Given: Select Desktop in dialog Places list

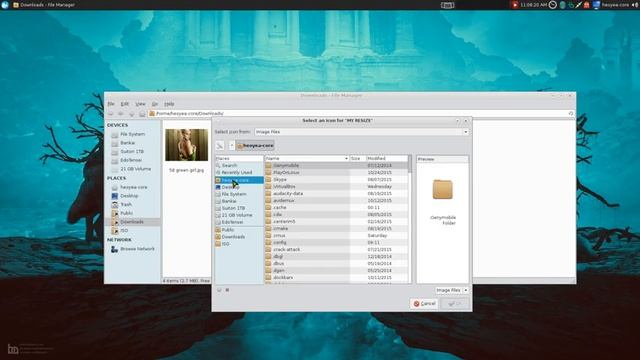Looking at the screenshot, I should coord(239,187).
